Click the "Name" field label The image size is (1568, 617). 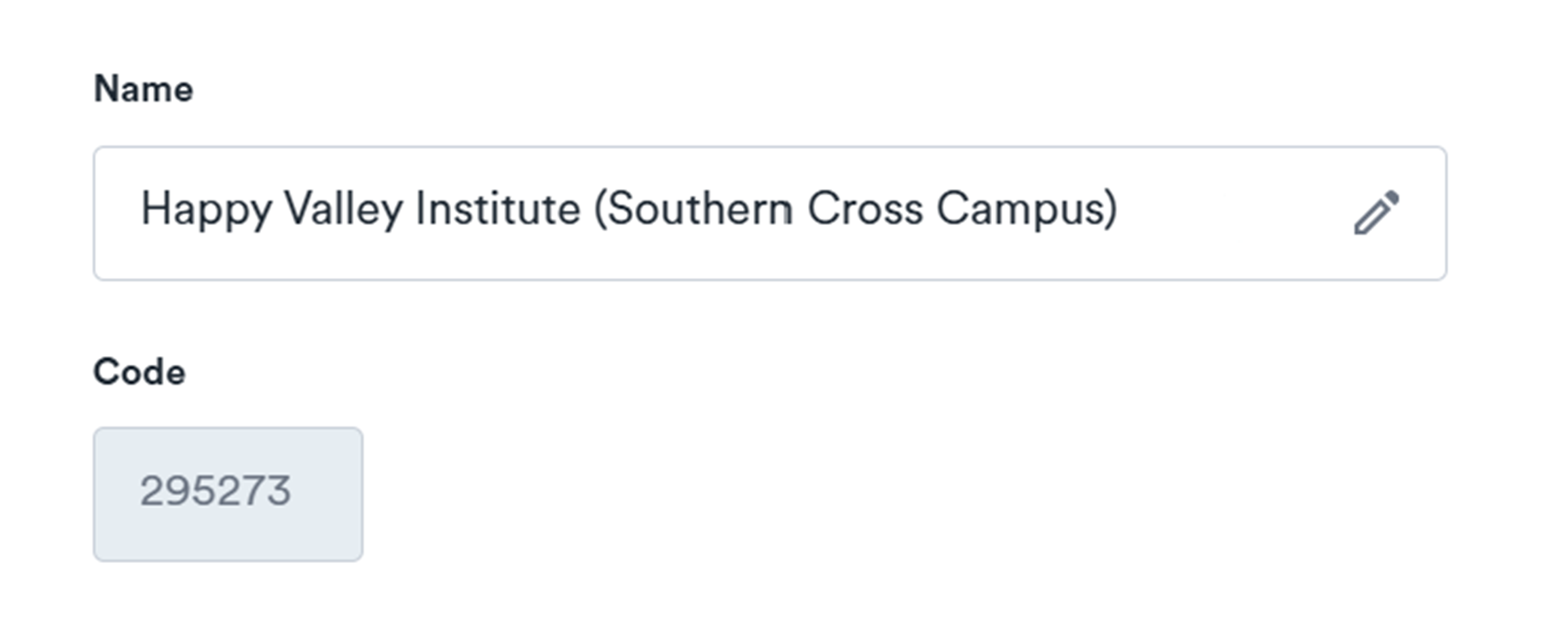[x=143, y=89]
